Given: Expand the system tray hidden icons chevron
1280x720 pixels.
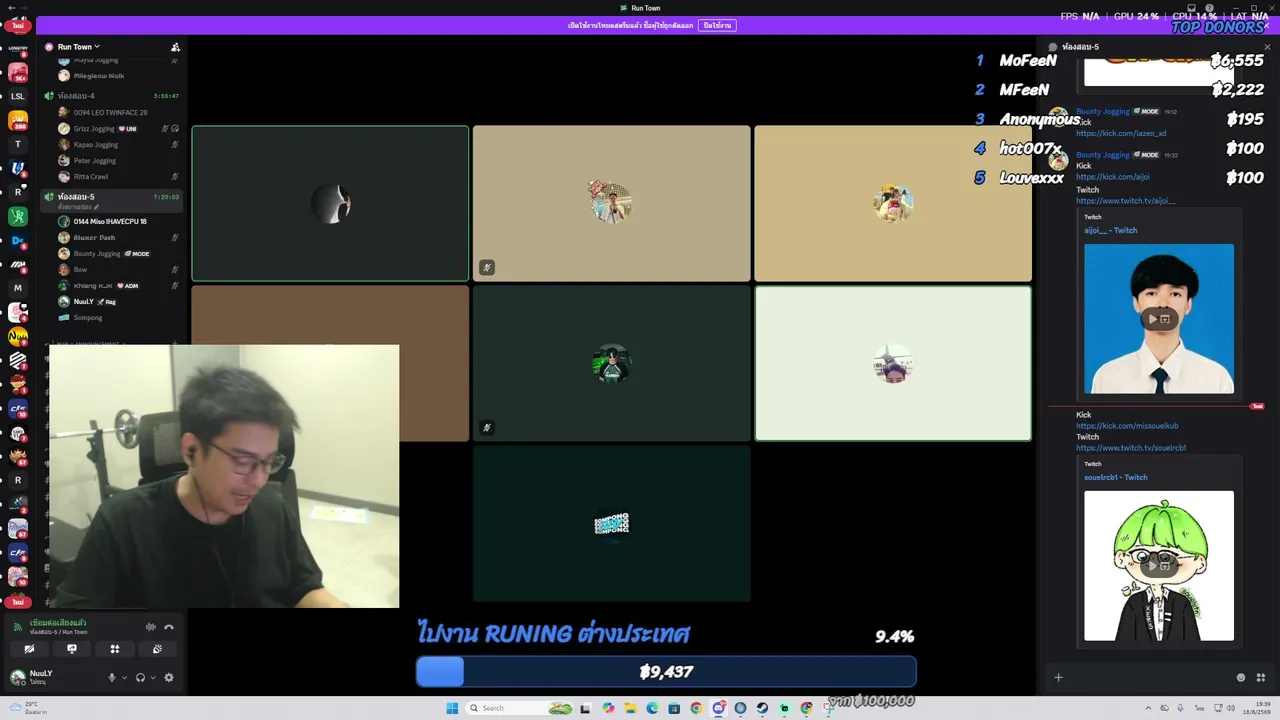Looking at the screenshot, I should [x=1149, y=708].
